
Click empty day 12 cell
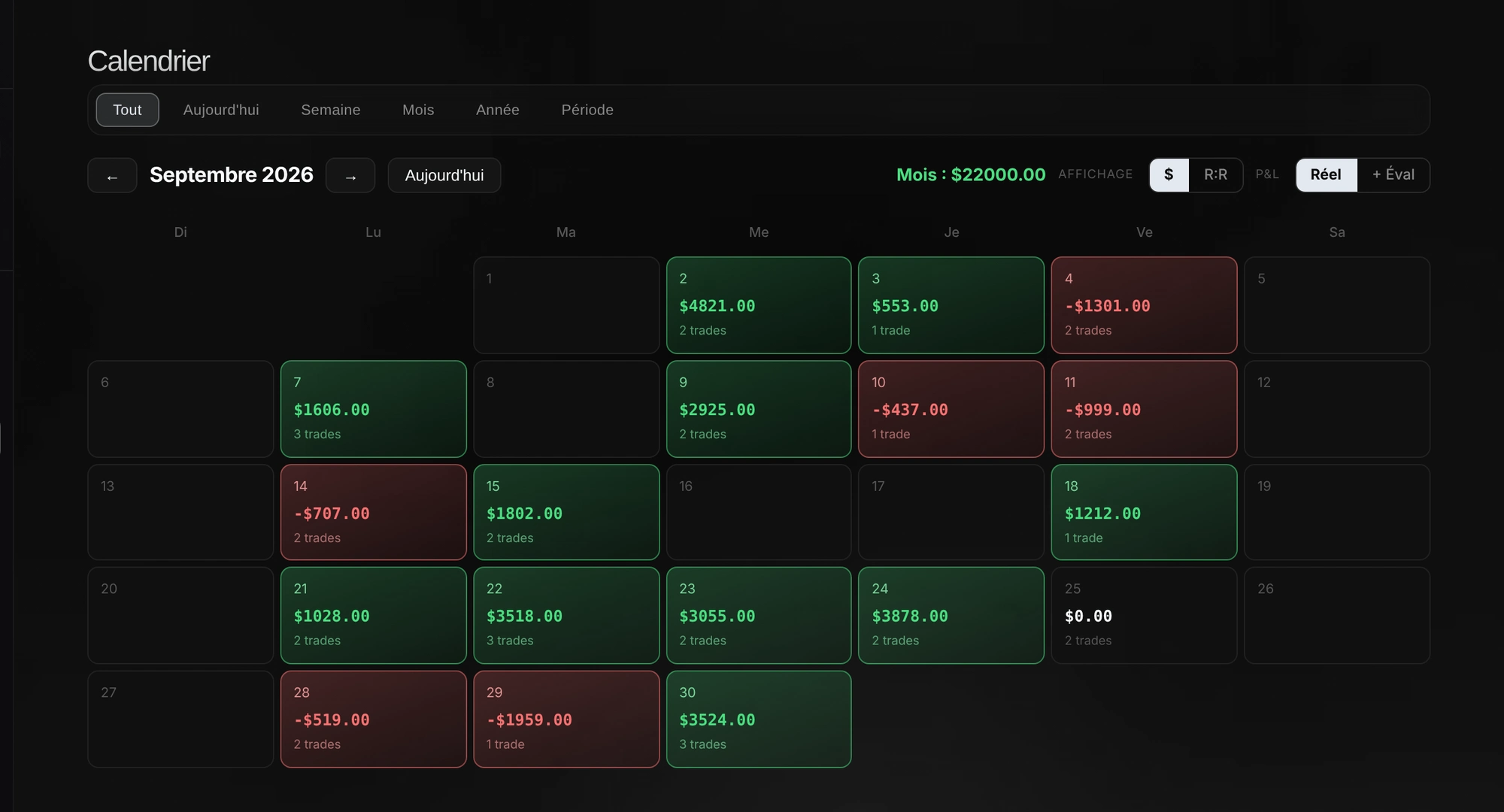click(x=1337, y=409)
